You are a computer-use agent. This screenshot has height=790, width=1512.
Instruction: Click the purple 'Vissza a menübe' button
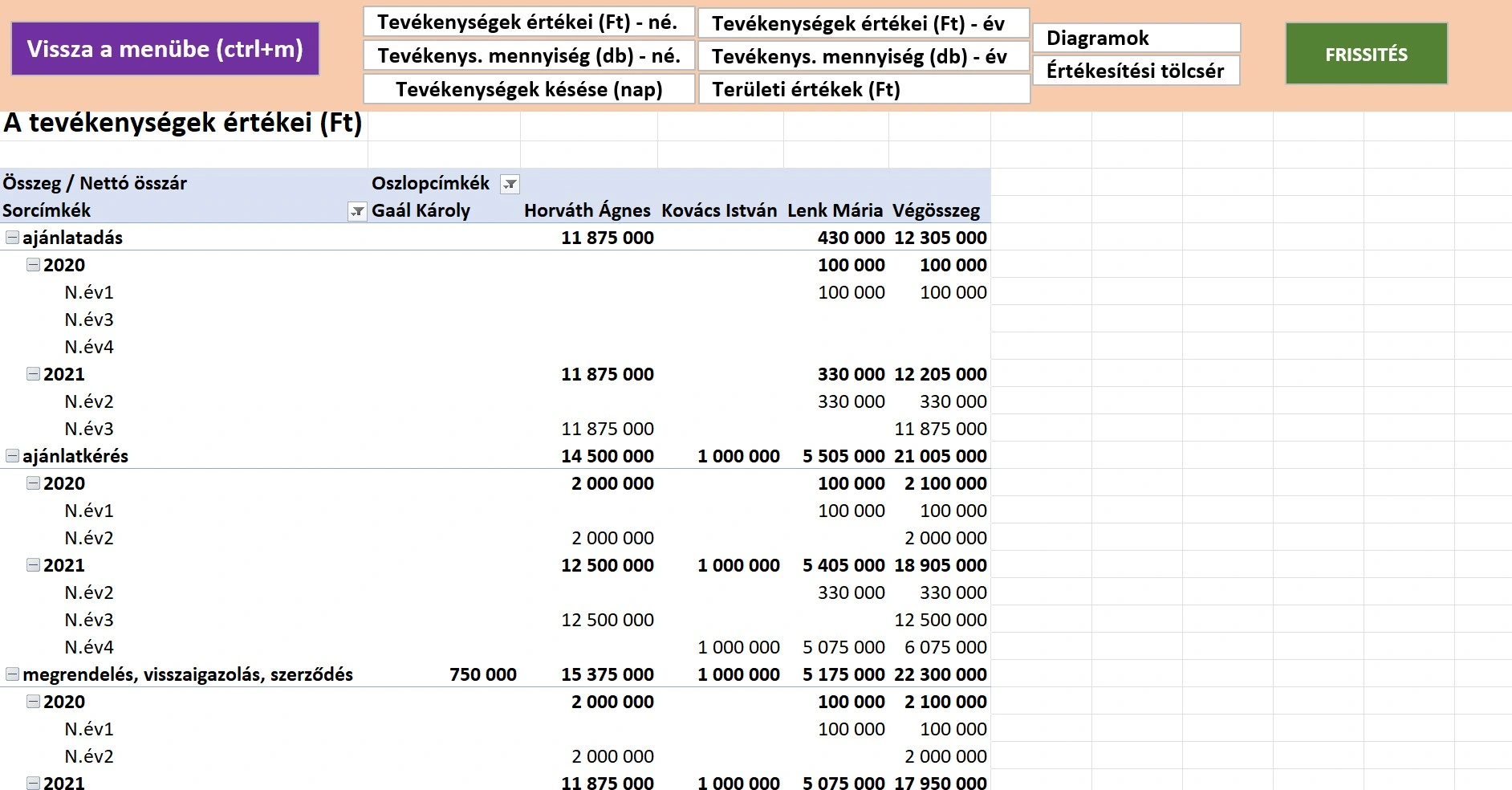coord(165,49)
